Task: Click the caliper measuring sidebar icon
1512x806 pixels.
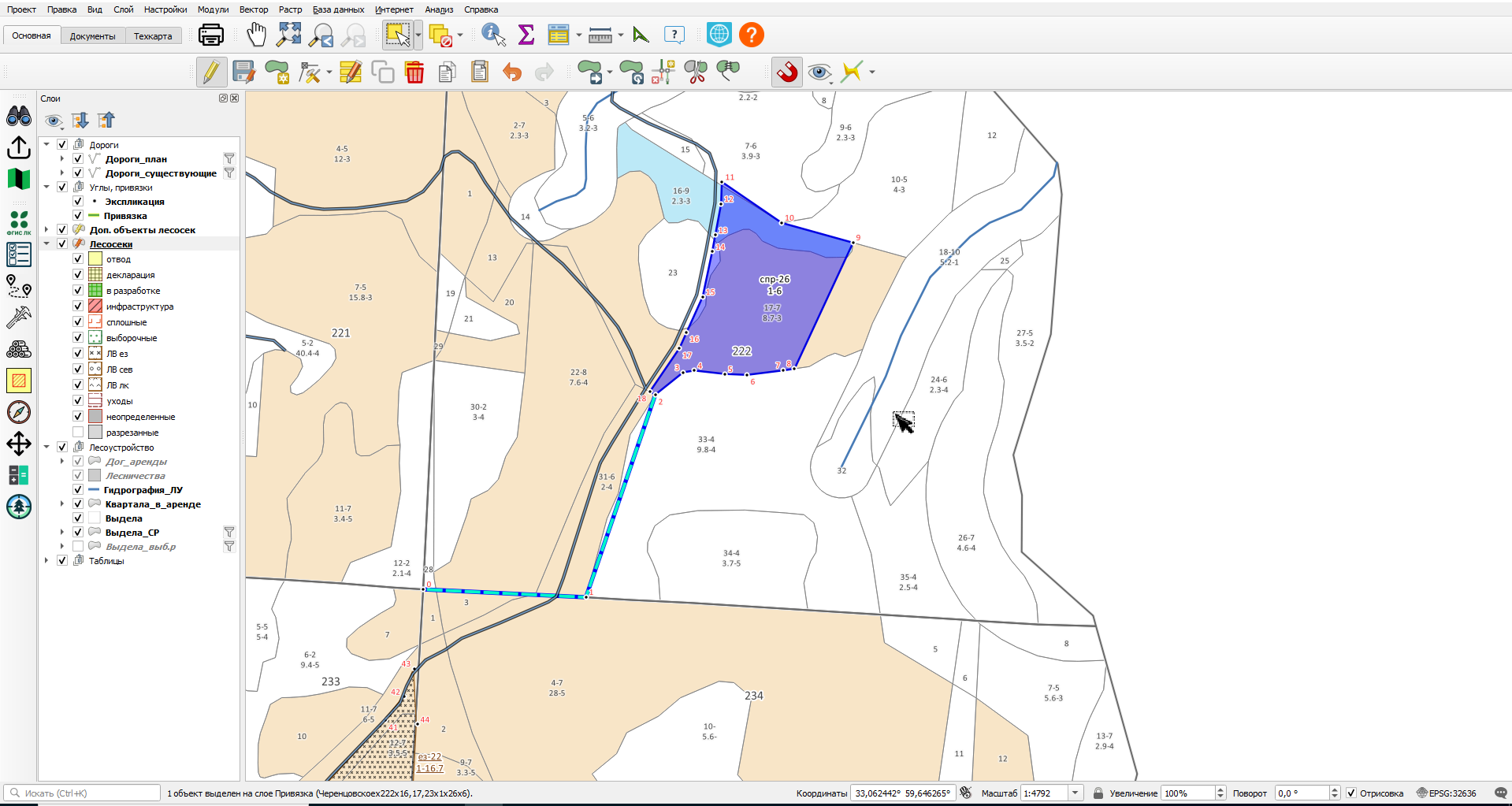Action: coord(19,318)
